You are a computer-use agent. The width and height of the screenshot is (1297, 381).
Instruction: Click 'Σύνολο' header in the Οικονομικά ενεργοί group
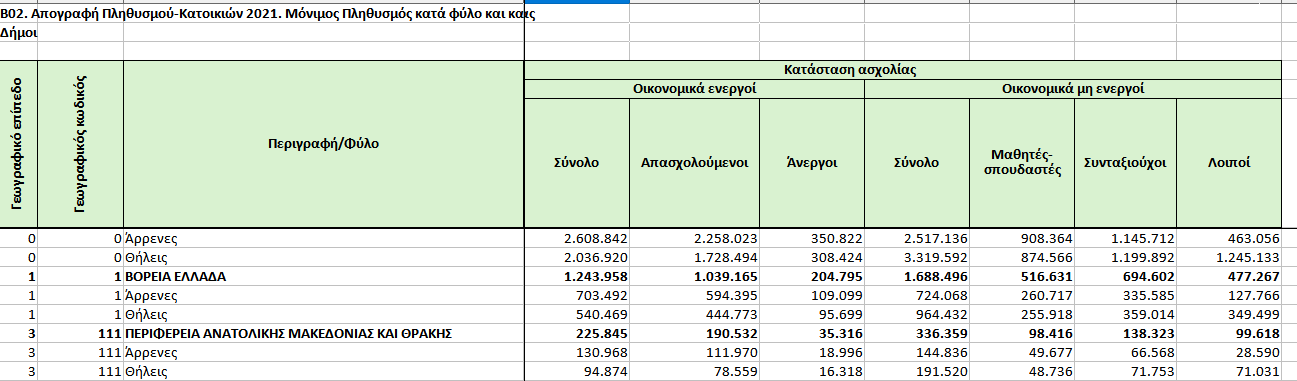click(577, 163)
